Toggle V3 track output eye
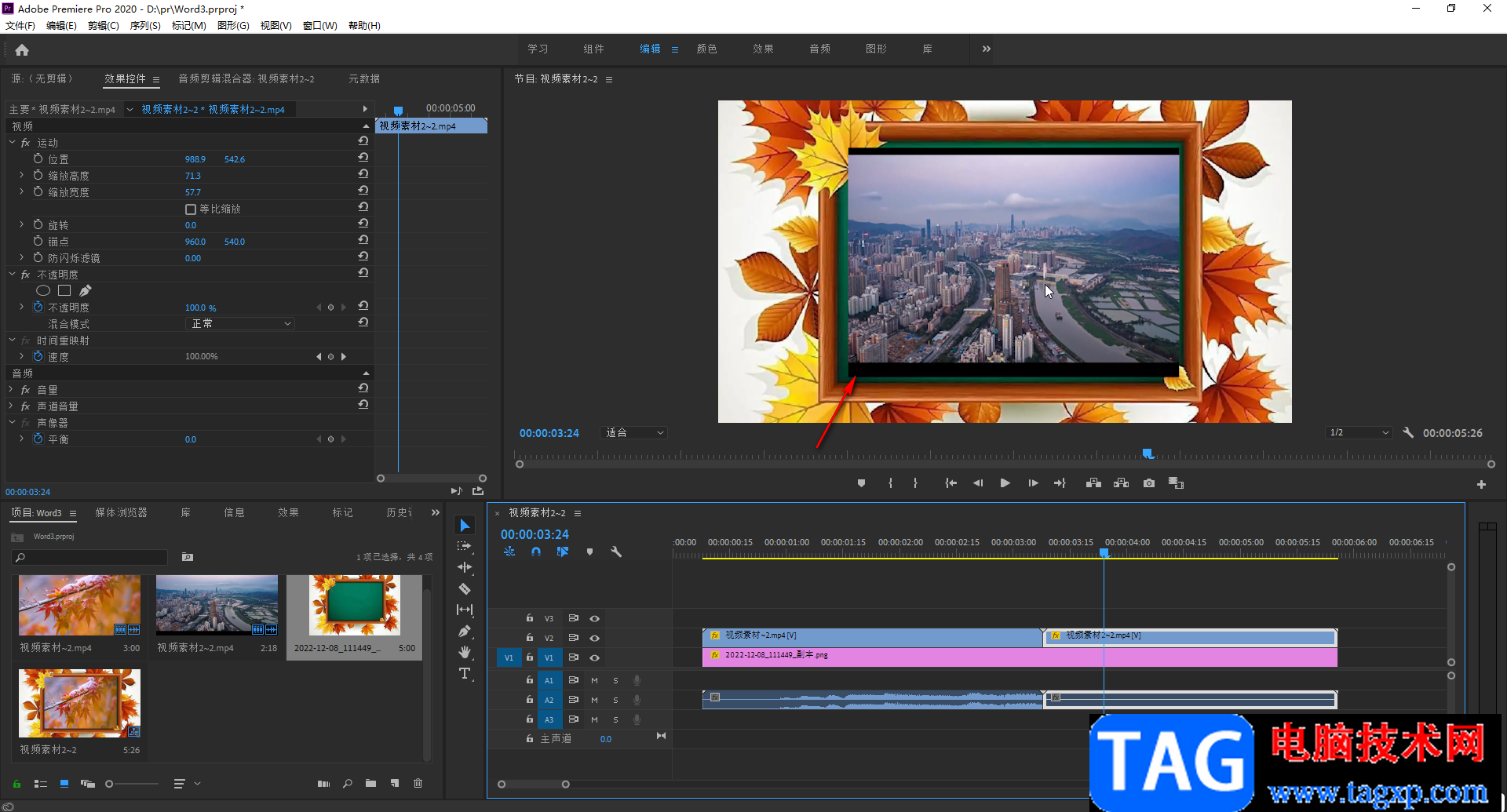 click(x=594, y=619)
